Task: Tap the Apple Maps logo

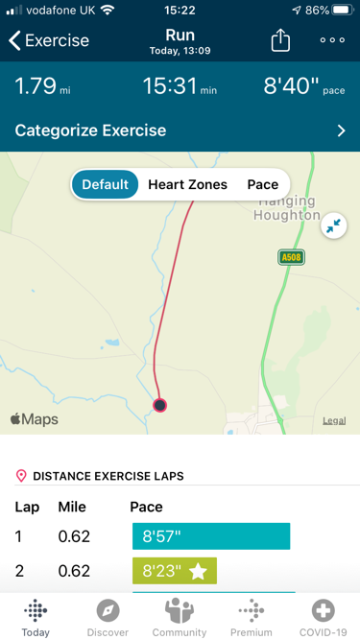Action: [34, 419]
